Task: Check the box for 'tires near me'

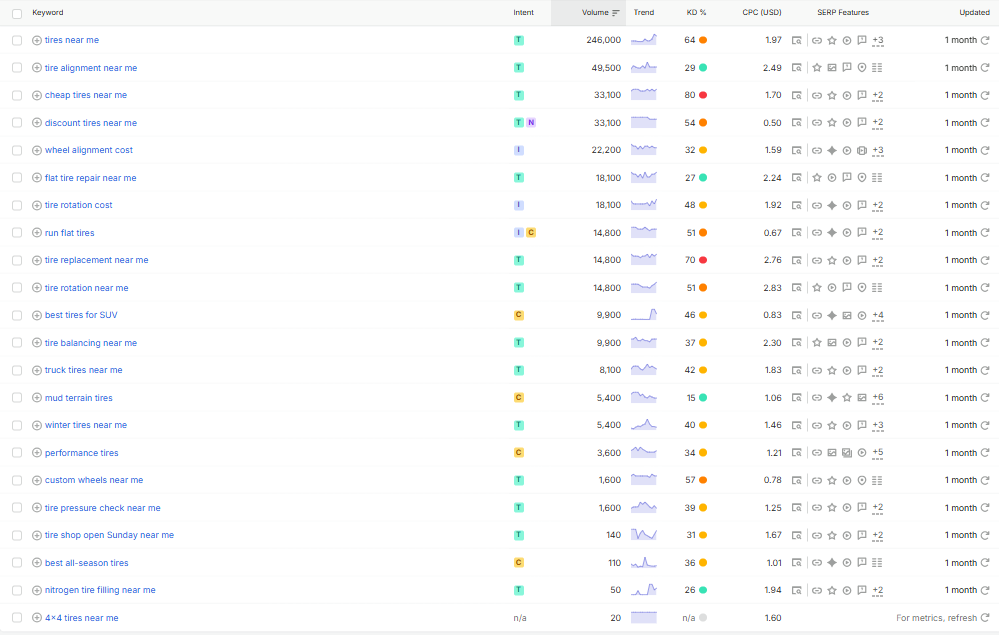Action: [x=17, y=40]
